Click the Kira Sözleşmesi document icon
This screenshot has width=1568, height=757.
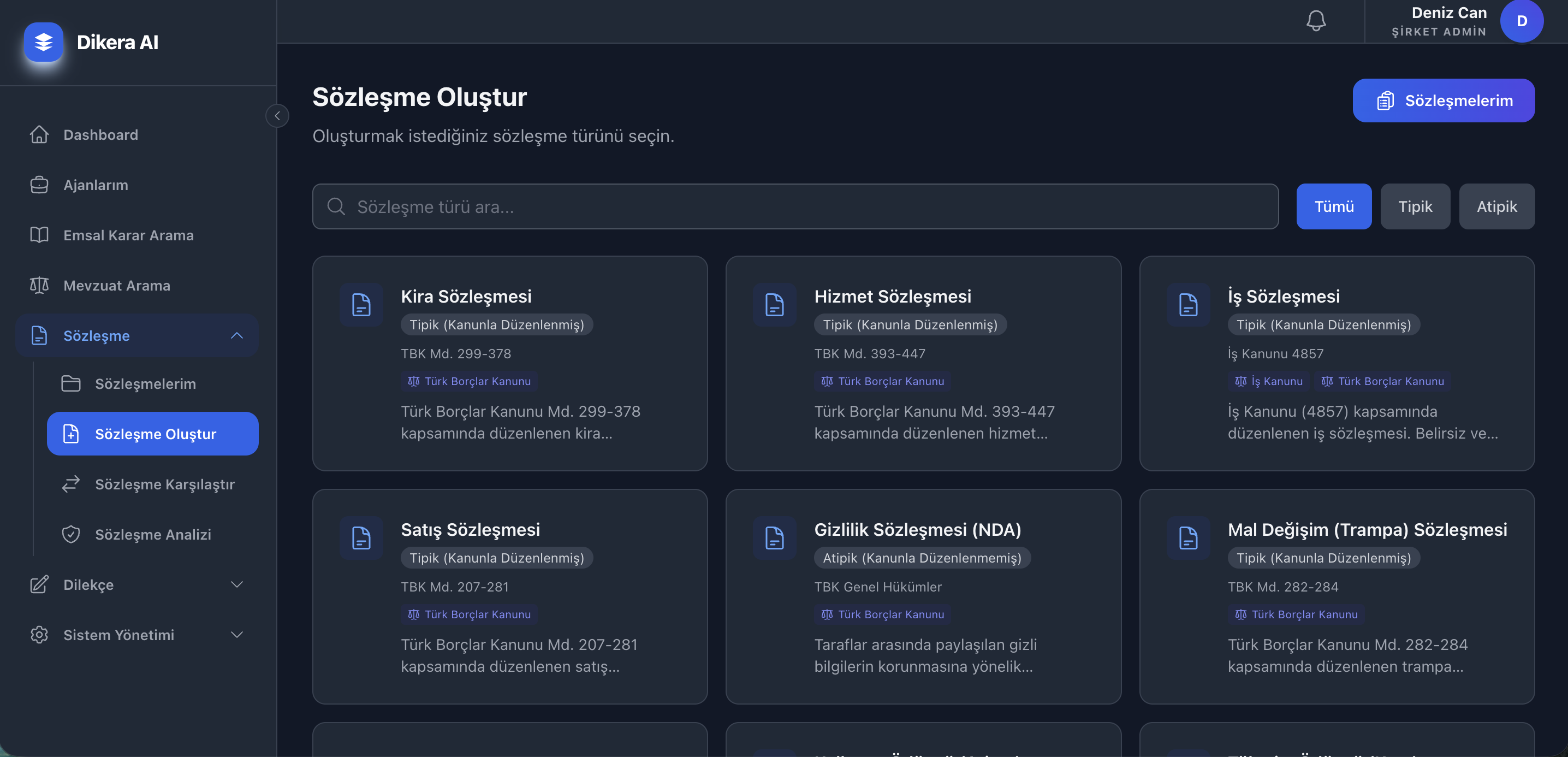pos(361,305)
